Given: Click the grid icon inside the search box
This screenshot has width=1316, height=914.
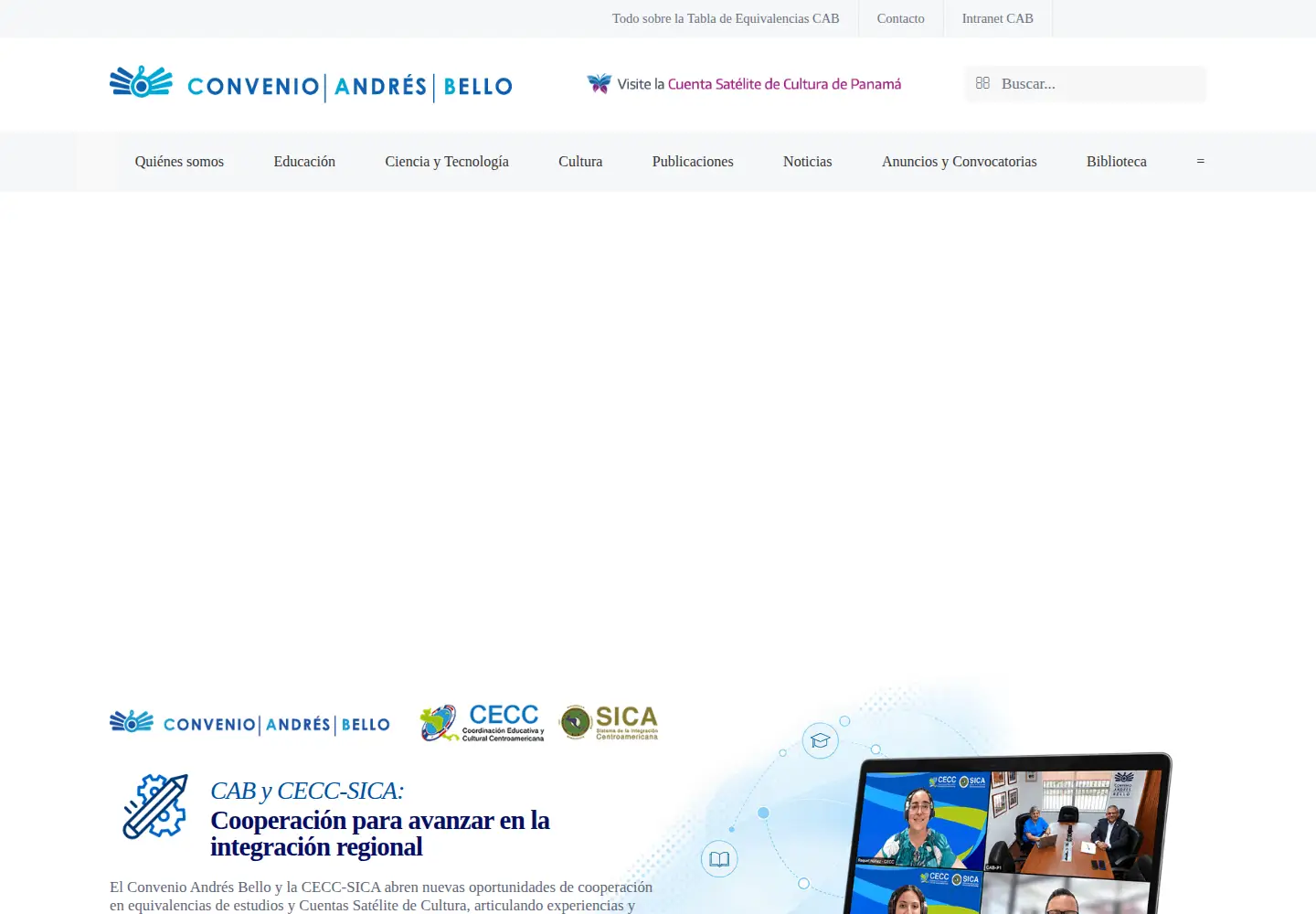Looking at the screenshot, I should point(982,83).
